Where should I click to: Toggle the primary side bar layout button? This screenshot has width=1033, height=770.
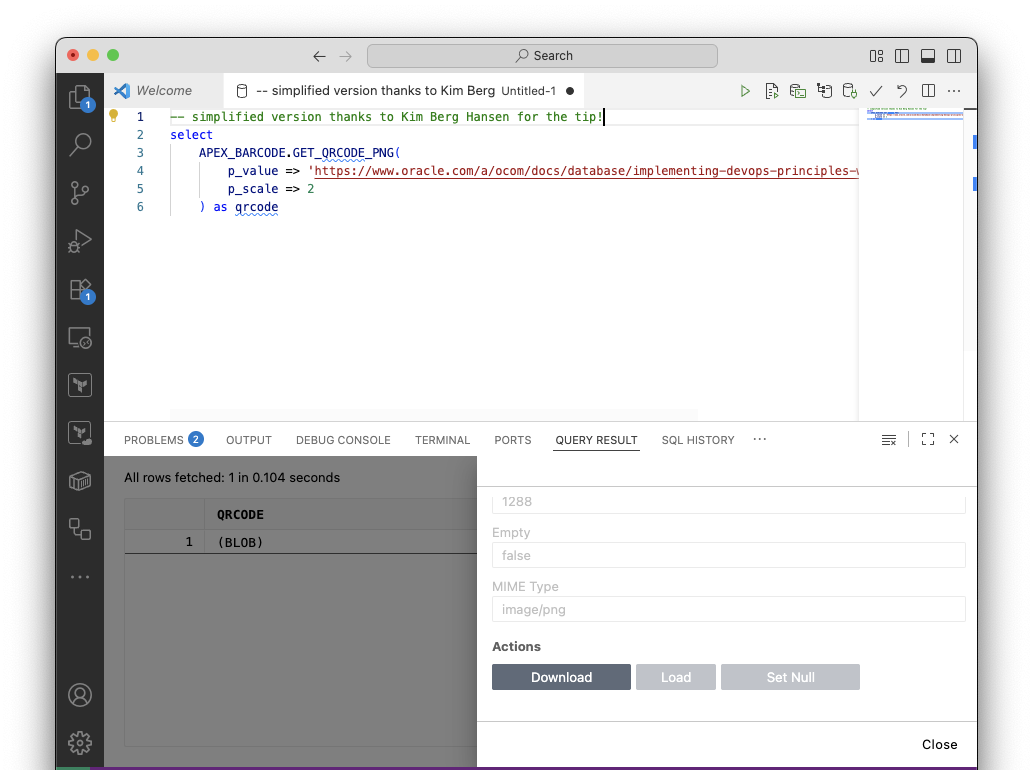coord(902,56)
